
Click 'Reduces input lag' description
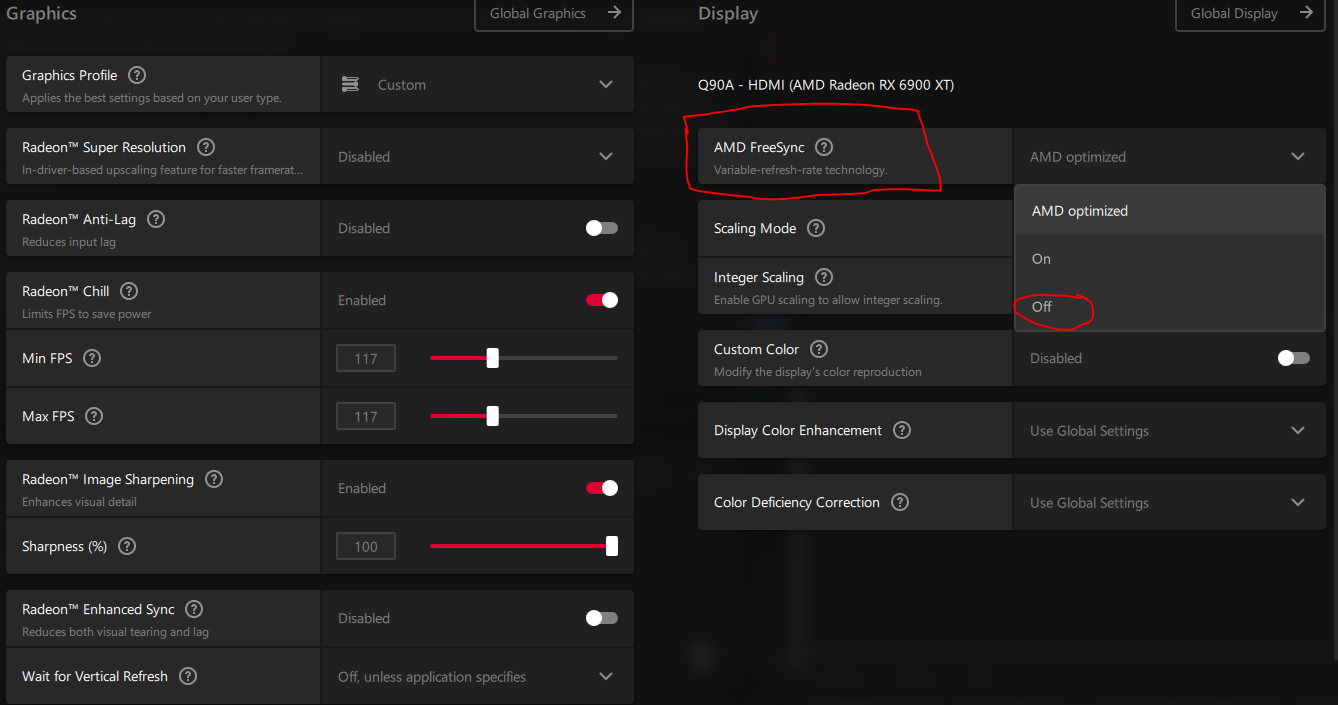[69, 242]
